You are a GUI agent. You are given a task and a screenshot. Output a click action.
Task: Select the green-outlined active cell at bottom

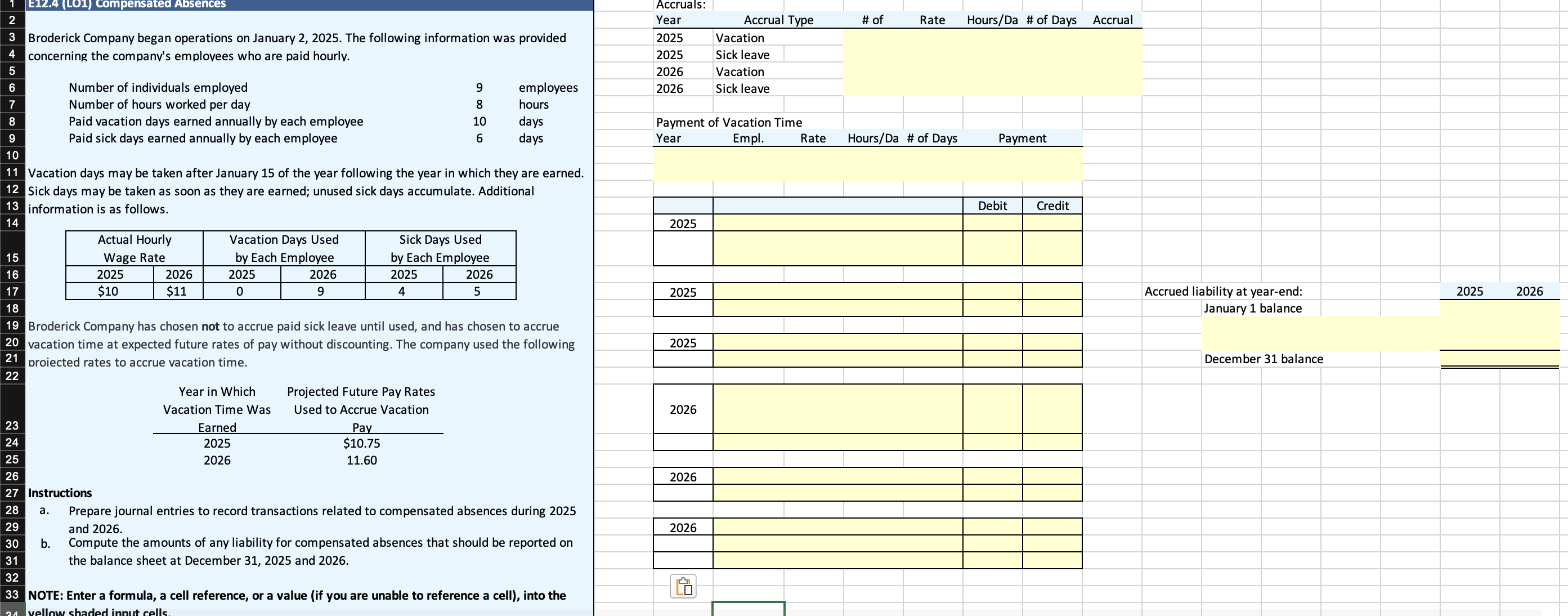(748, 608)
